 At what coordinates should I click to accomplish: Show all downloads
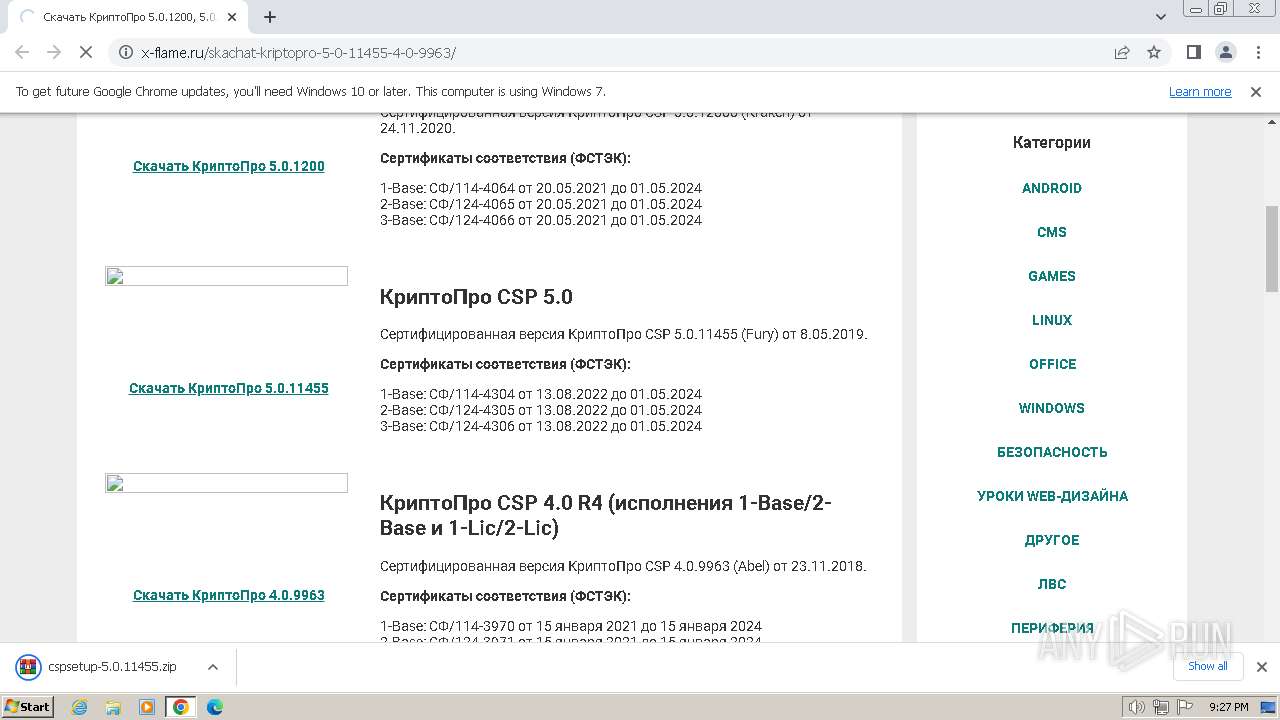coord(1207,666)
